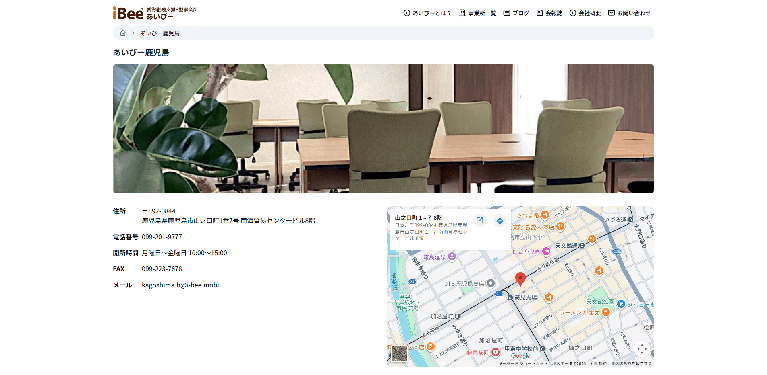This screenshot has width=767, height=375.
Task: Click the pink shopping marker on map
Action: 545,251
